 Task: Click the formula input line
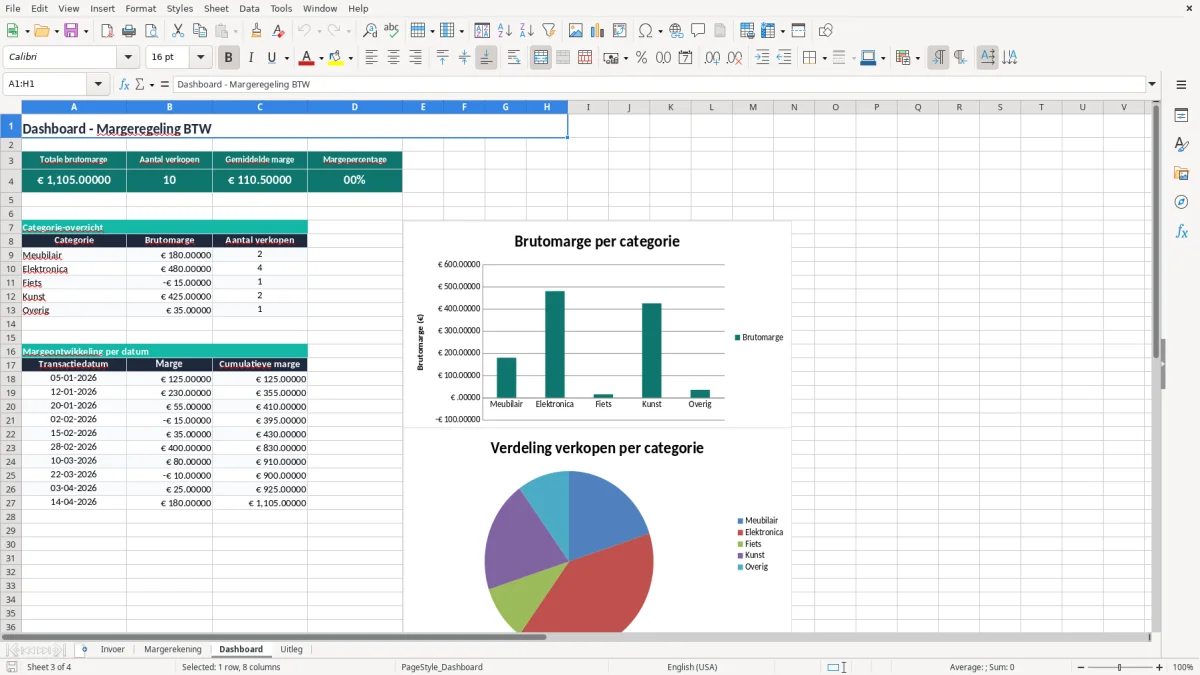pos(658,84)
